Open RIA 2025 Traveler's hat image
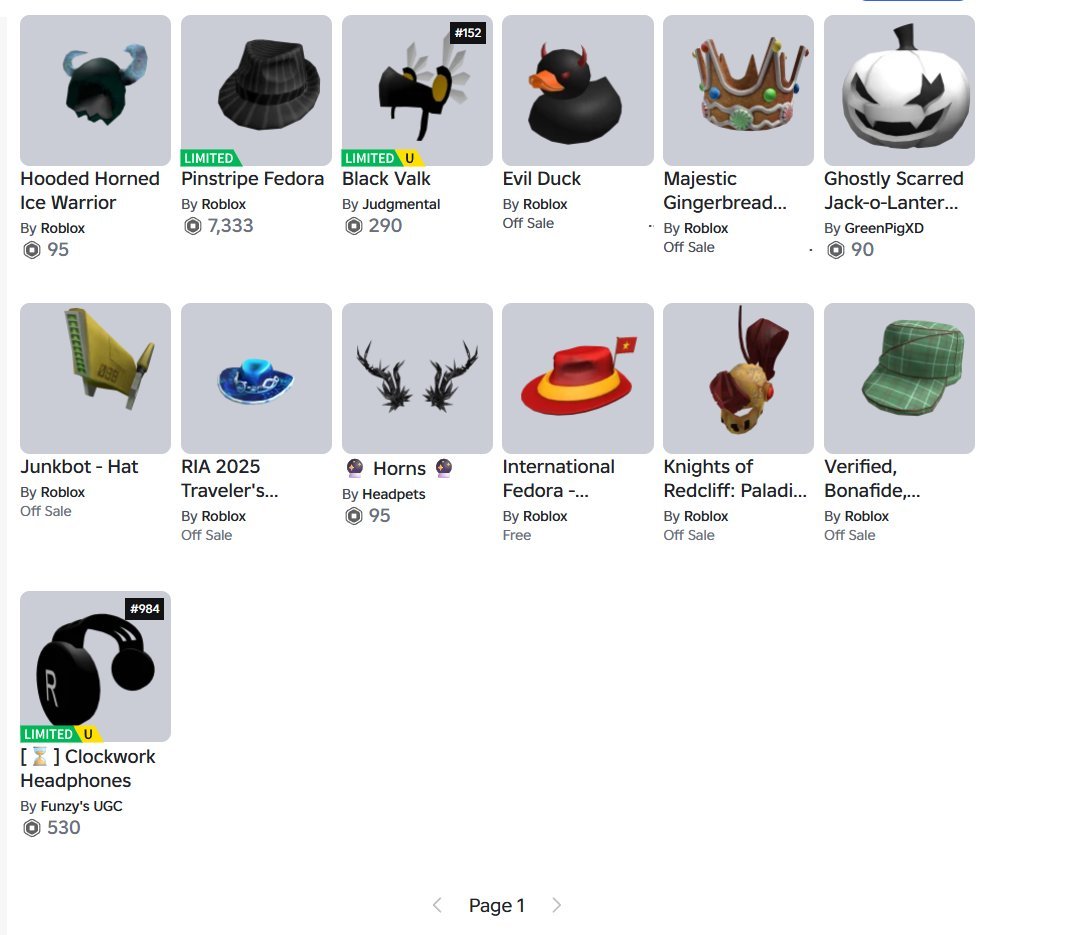 click(256, 378)
